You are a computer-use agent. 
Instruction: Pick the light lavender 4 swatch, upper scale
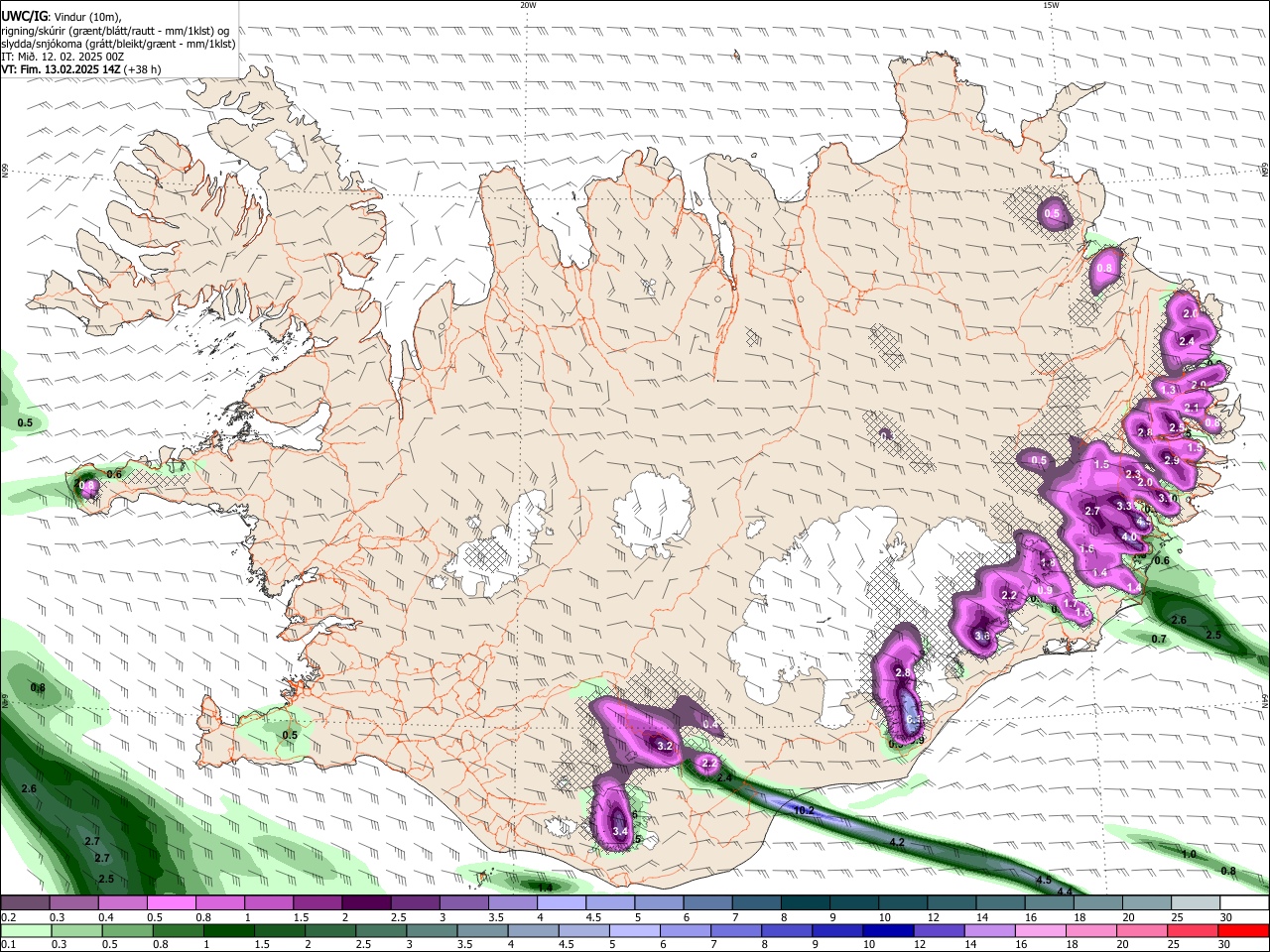561,903
